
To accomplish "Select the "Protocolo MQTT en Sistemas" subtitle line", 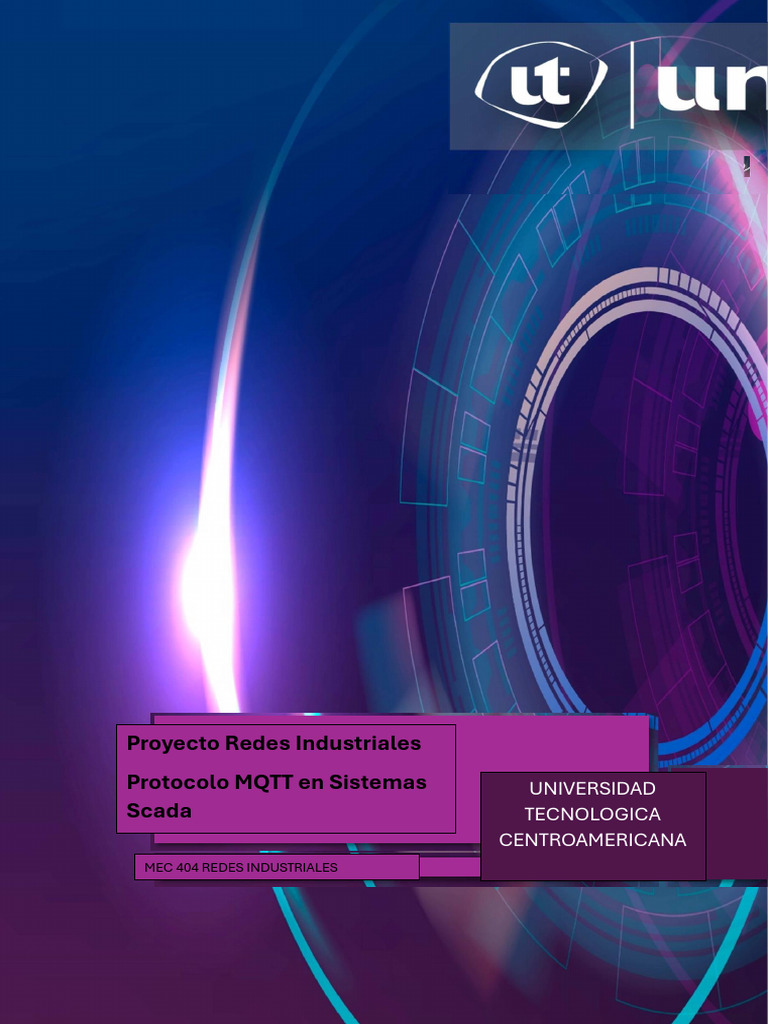I will coord(276,782).
